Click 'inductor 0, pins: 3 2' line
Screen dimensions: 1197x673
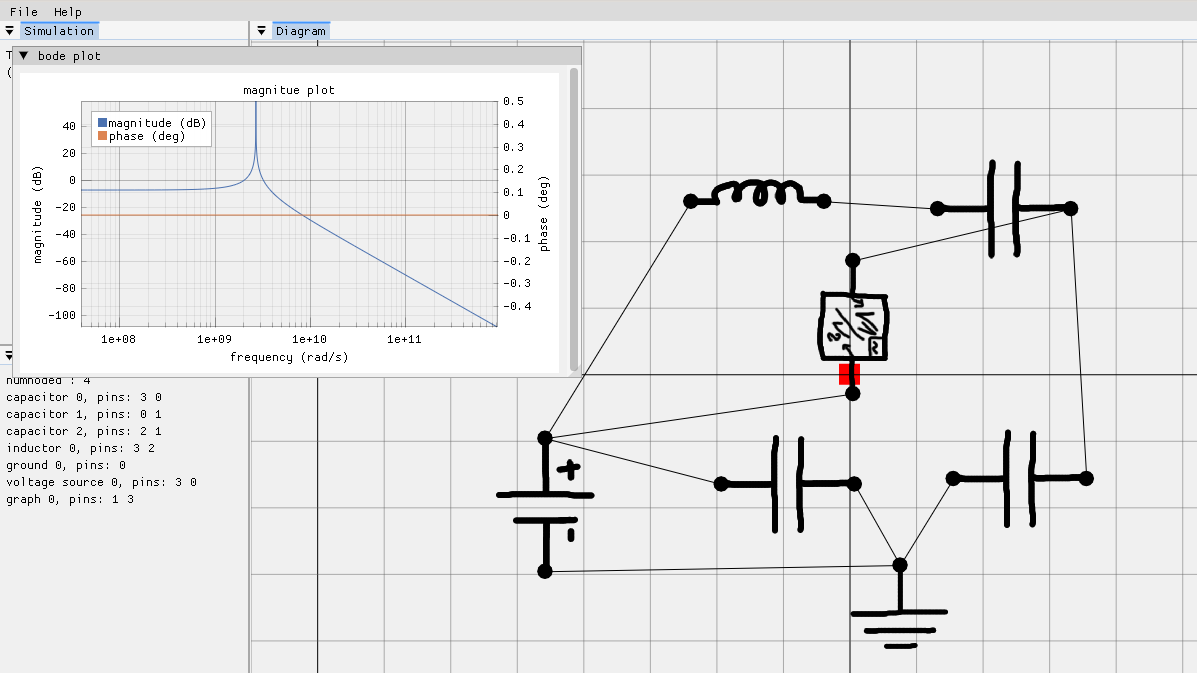tap(80, 448)
